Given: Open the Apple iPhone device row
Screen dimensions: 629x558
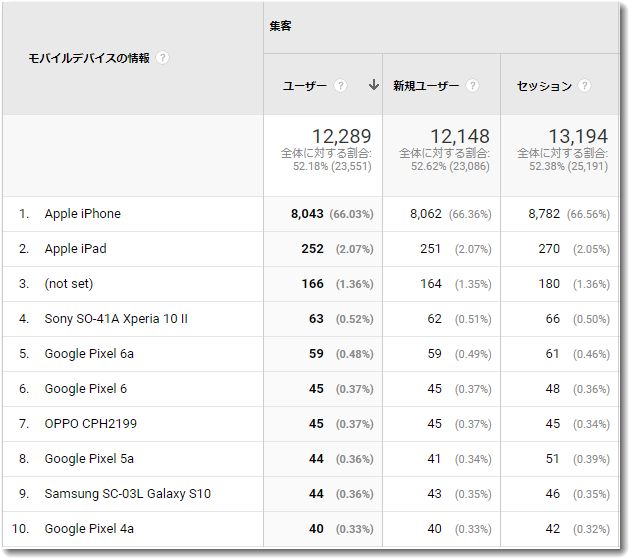Looking at the screenshot, I should point(83,214).
